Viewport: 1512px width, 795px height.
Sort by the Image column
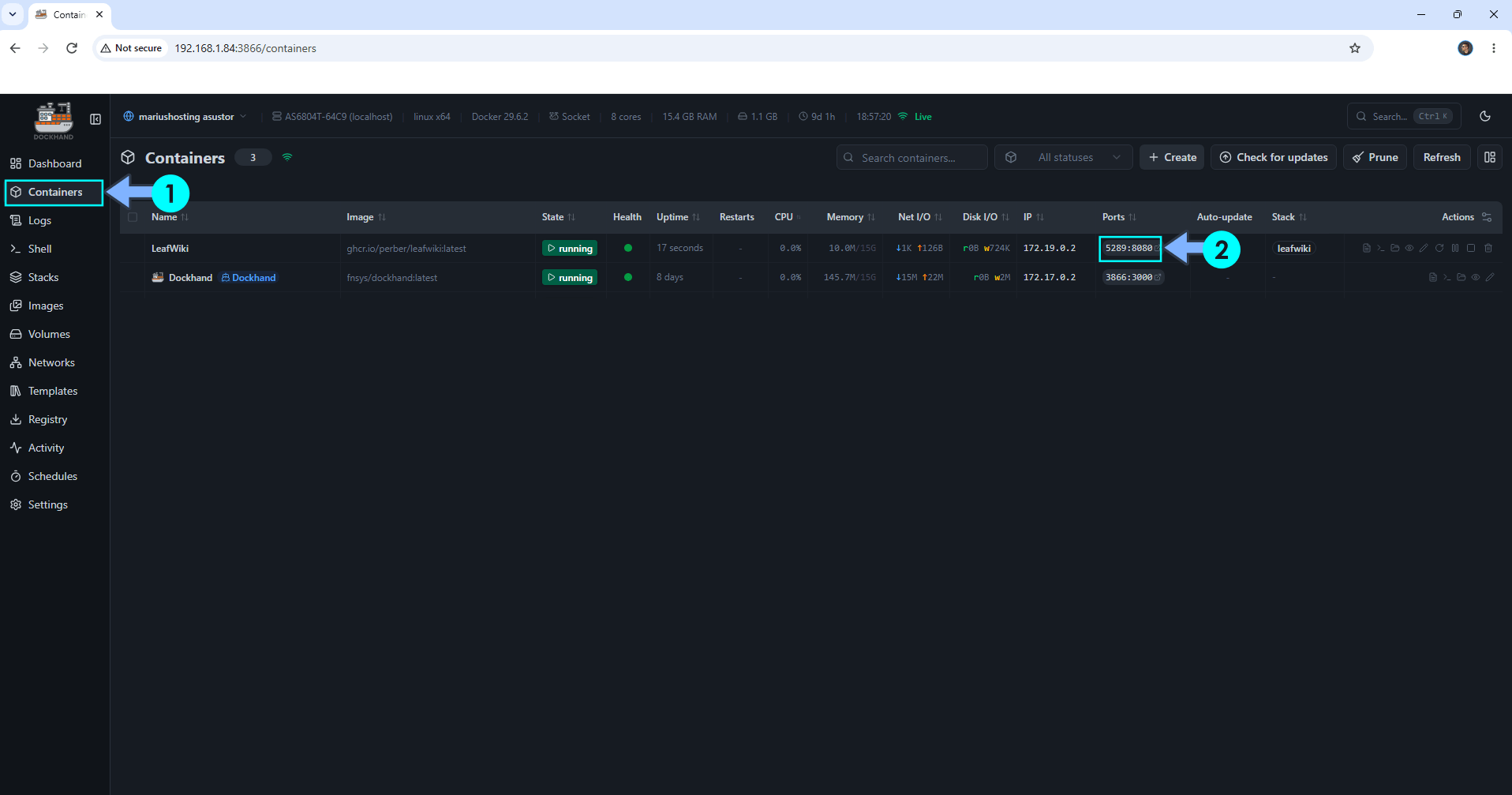point(366,217)
